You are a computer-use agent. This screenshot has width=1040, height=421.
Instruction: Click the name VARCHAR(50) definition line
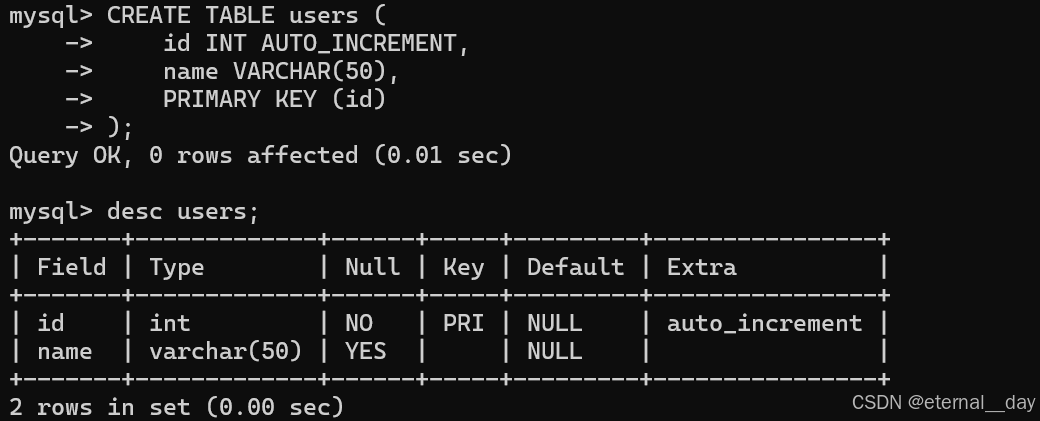click(x=281, y=72)
